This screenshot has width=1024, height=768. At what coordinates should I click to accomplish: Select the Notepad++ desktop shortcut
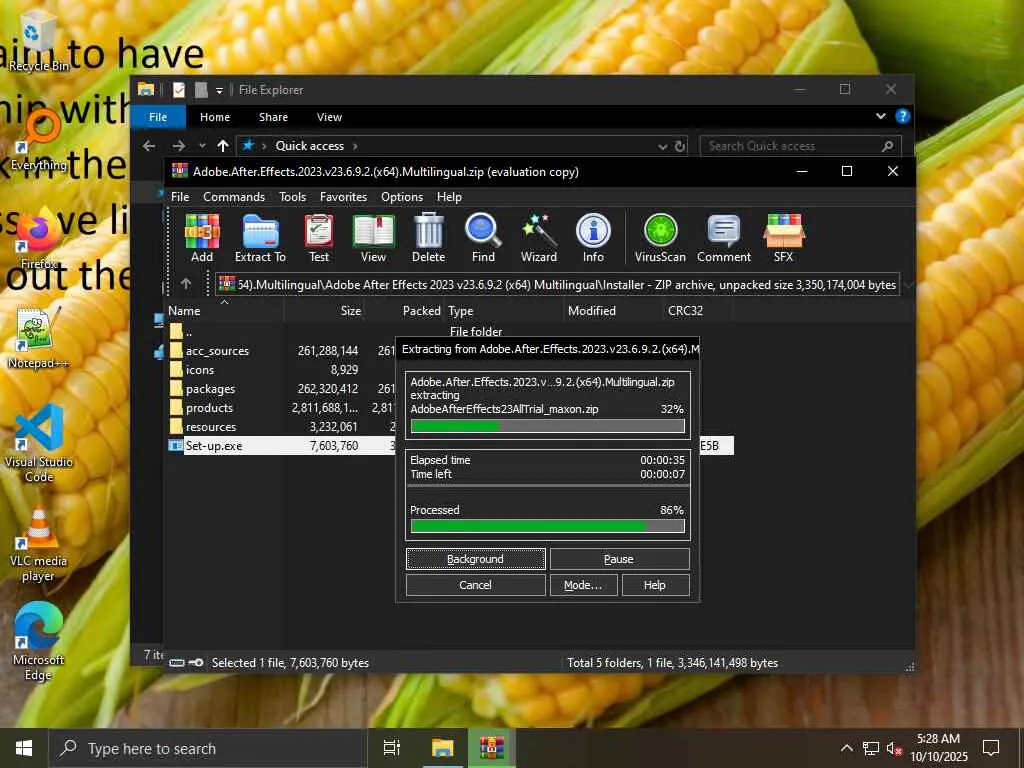pyautogui.click(x=39, y=338)
